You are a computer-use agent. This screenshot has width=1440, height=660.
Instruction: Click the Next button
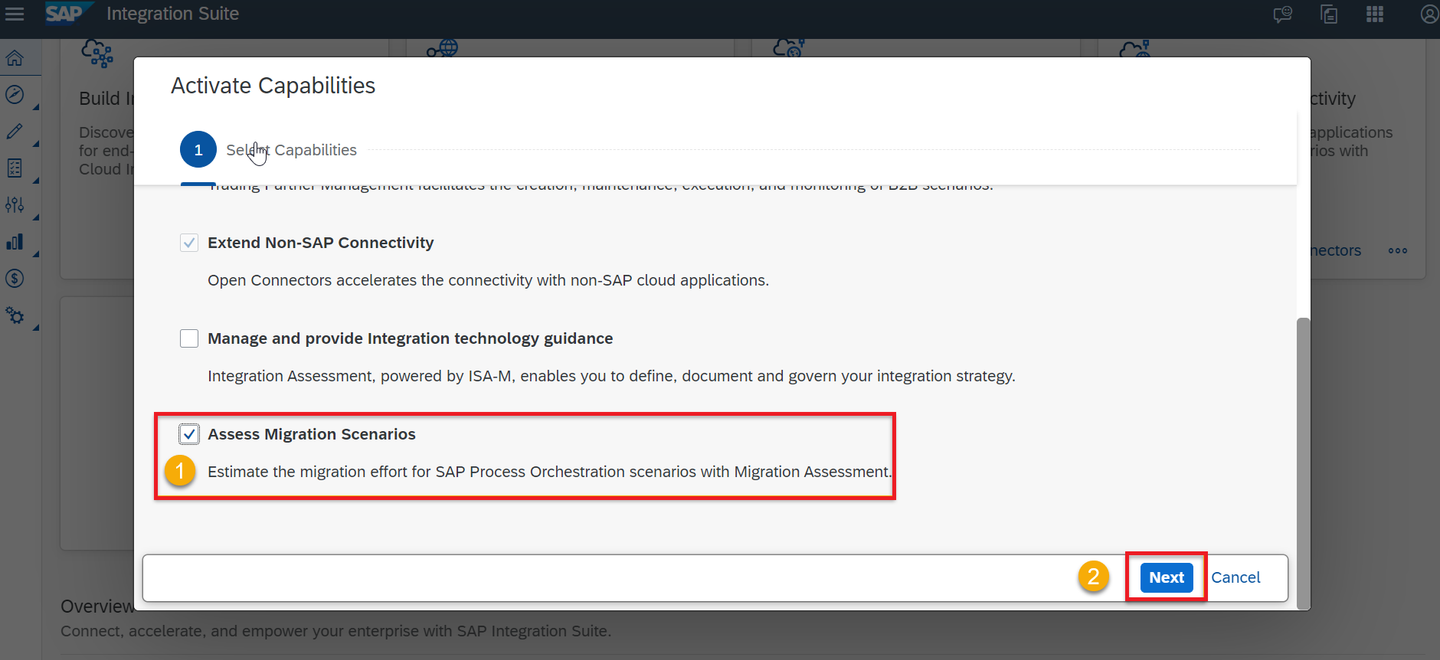tap(1166, 577)
